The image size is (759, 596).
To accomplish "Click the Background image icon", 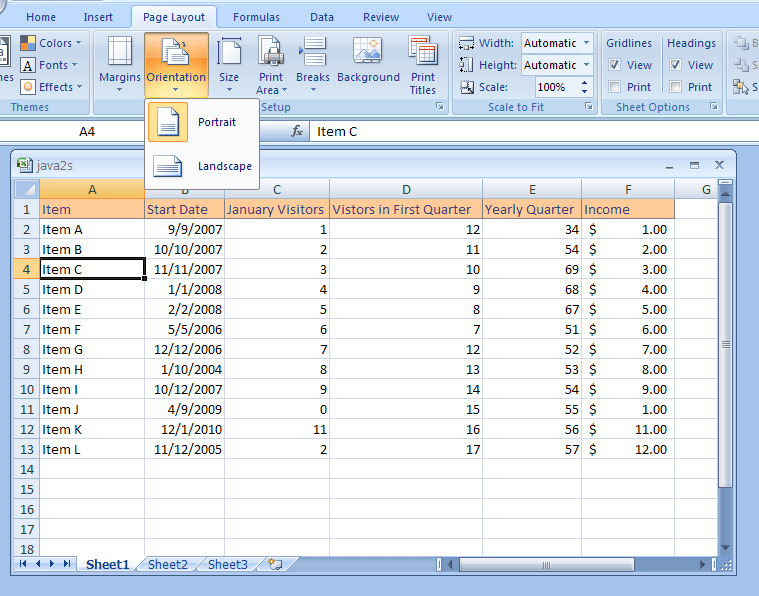I will pyautogui.click(x=368, y=64).
